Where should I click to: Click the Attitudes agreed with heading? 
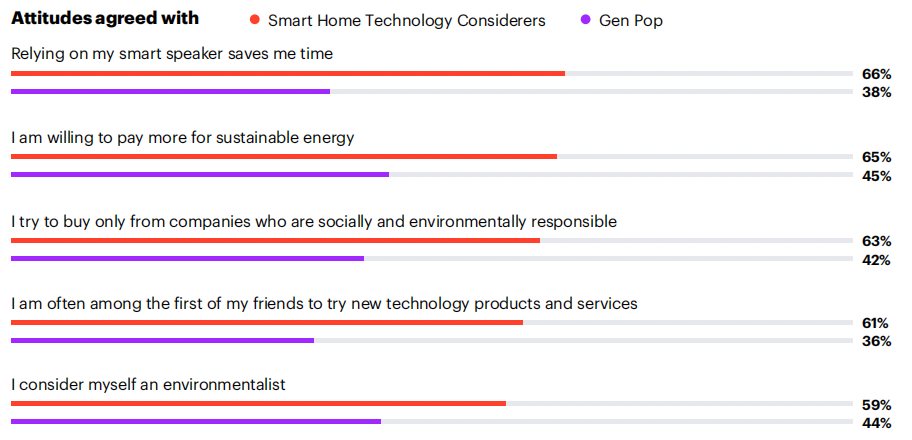(105, 19)
